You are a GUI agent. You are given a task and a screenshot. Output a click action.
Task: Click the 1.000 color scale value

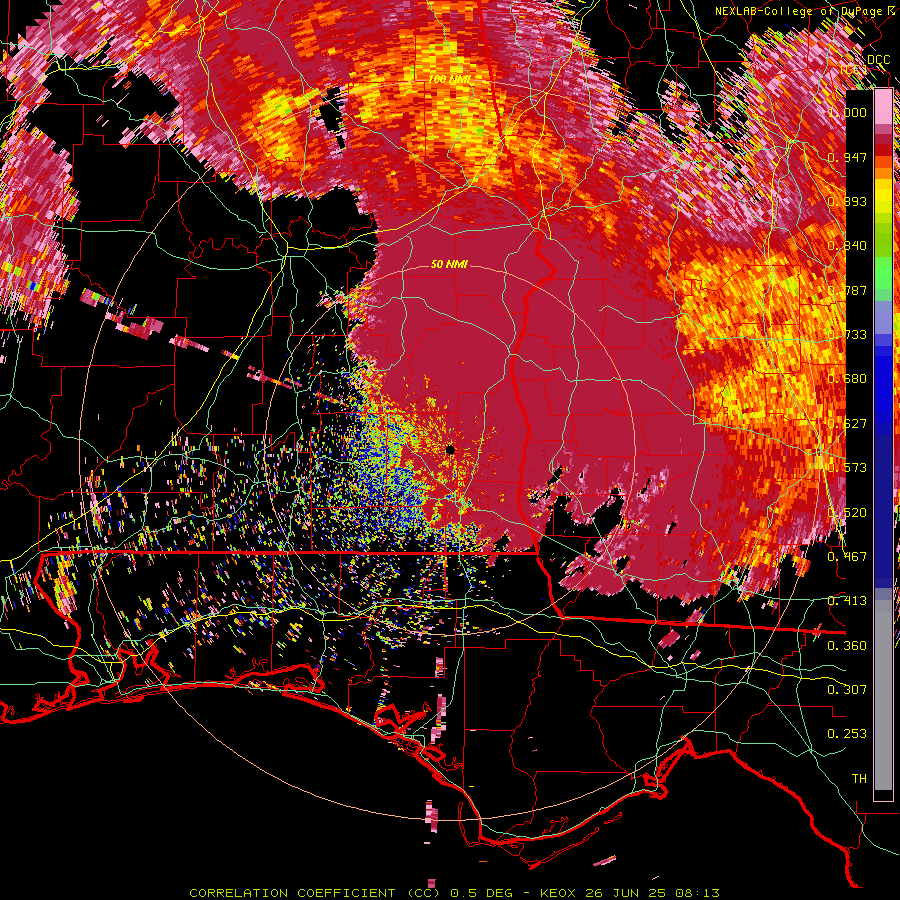(847, 112)
